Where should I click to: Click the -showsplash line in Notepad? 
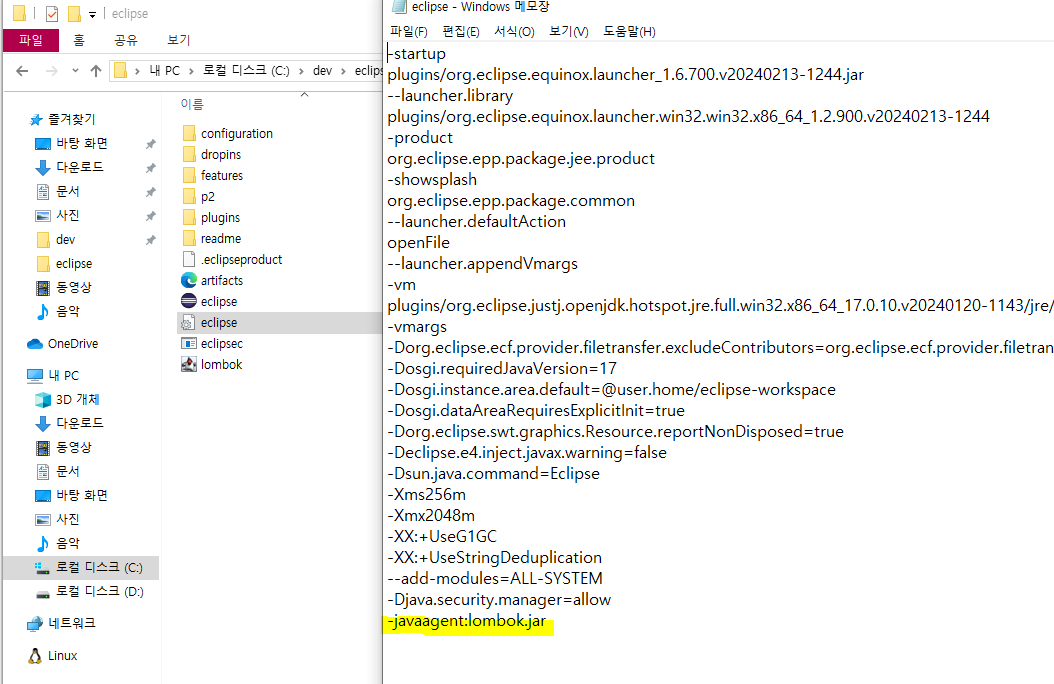(432, 179)
